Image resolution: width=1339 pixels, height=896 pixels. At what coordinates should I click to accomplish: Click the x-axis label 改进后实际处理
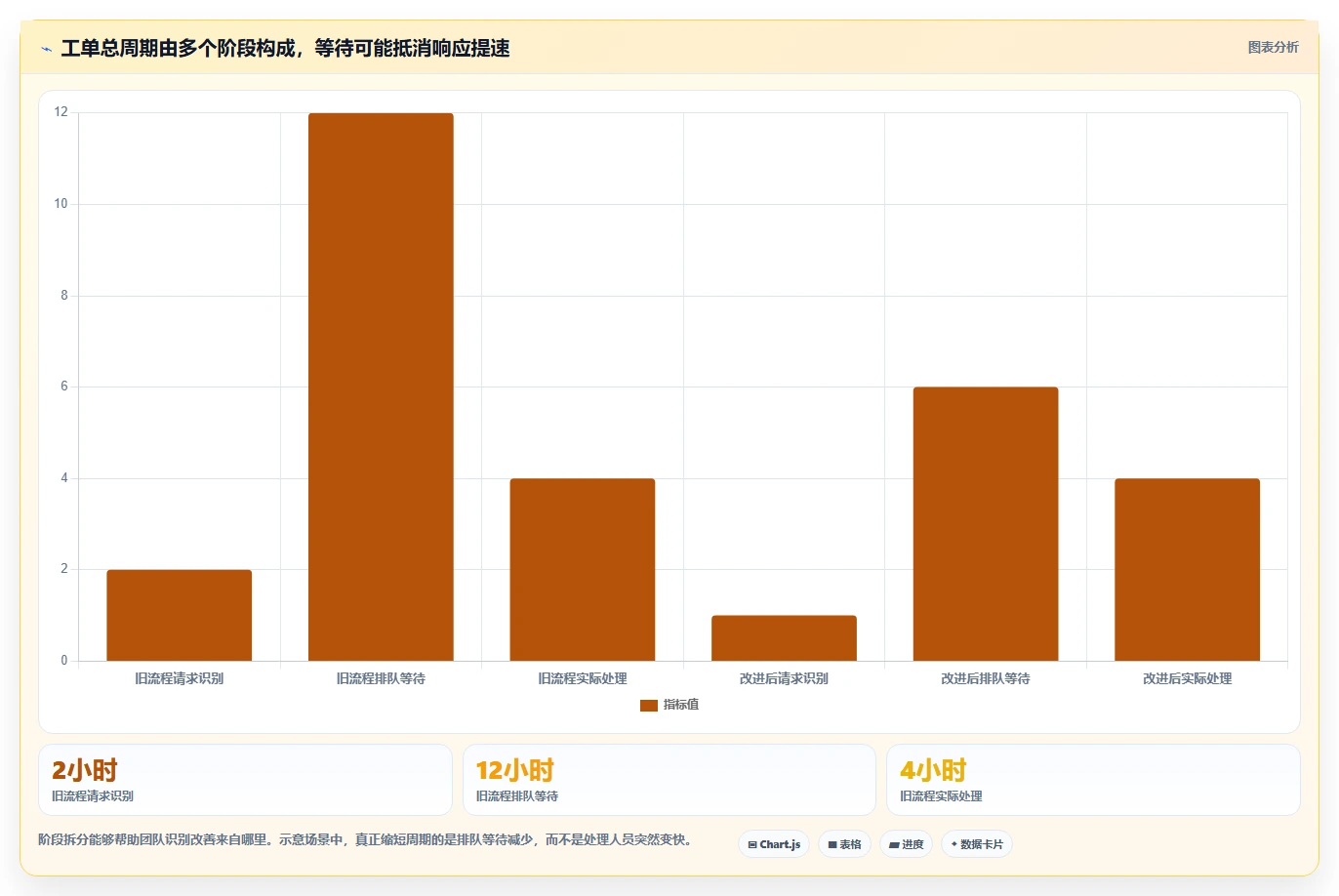pyautogui.click(x=1187, y=678)
